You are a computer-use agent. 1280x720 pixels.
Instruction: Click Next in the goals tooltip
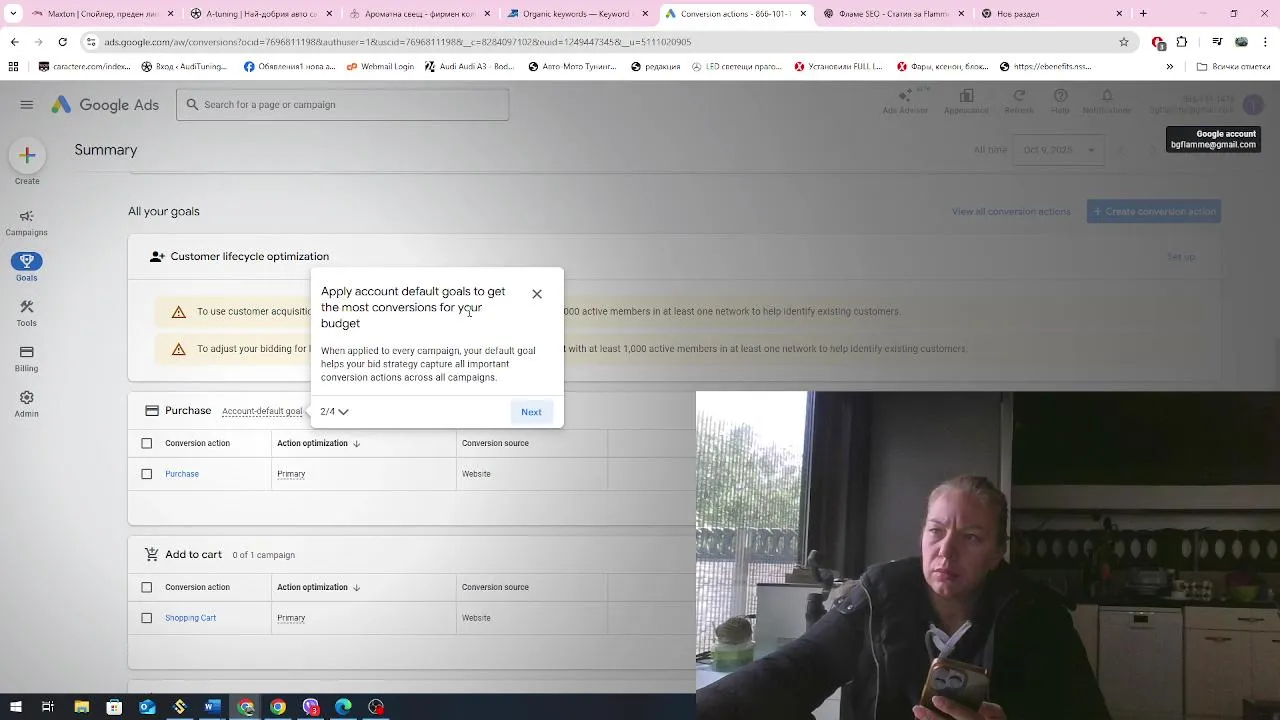(531, 412)
